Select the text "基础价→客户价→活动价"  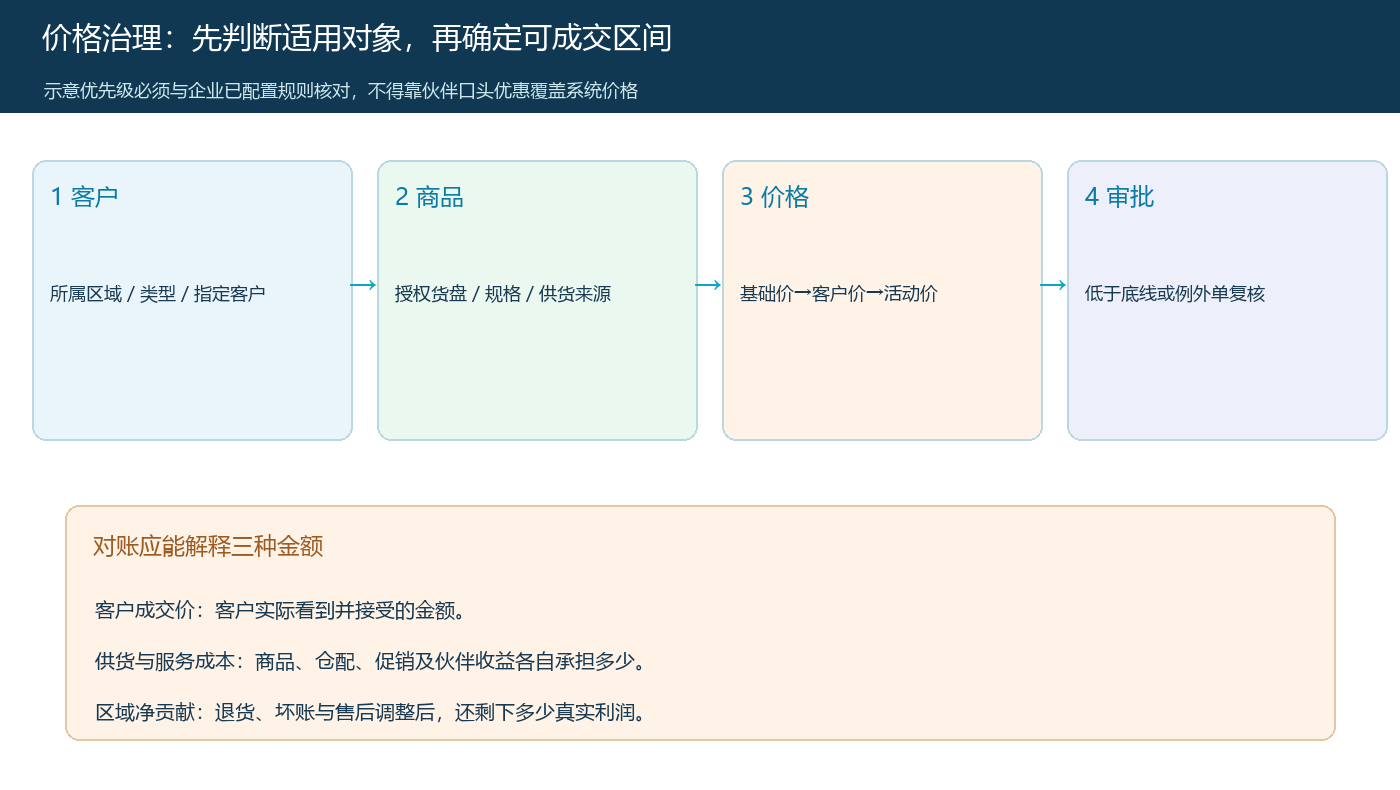[839, 294]
